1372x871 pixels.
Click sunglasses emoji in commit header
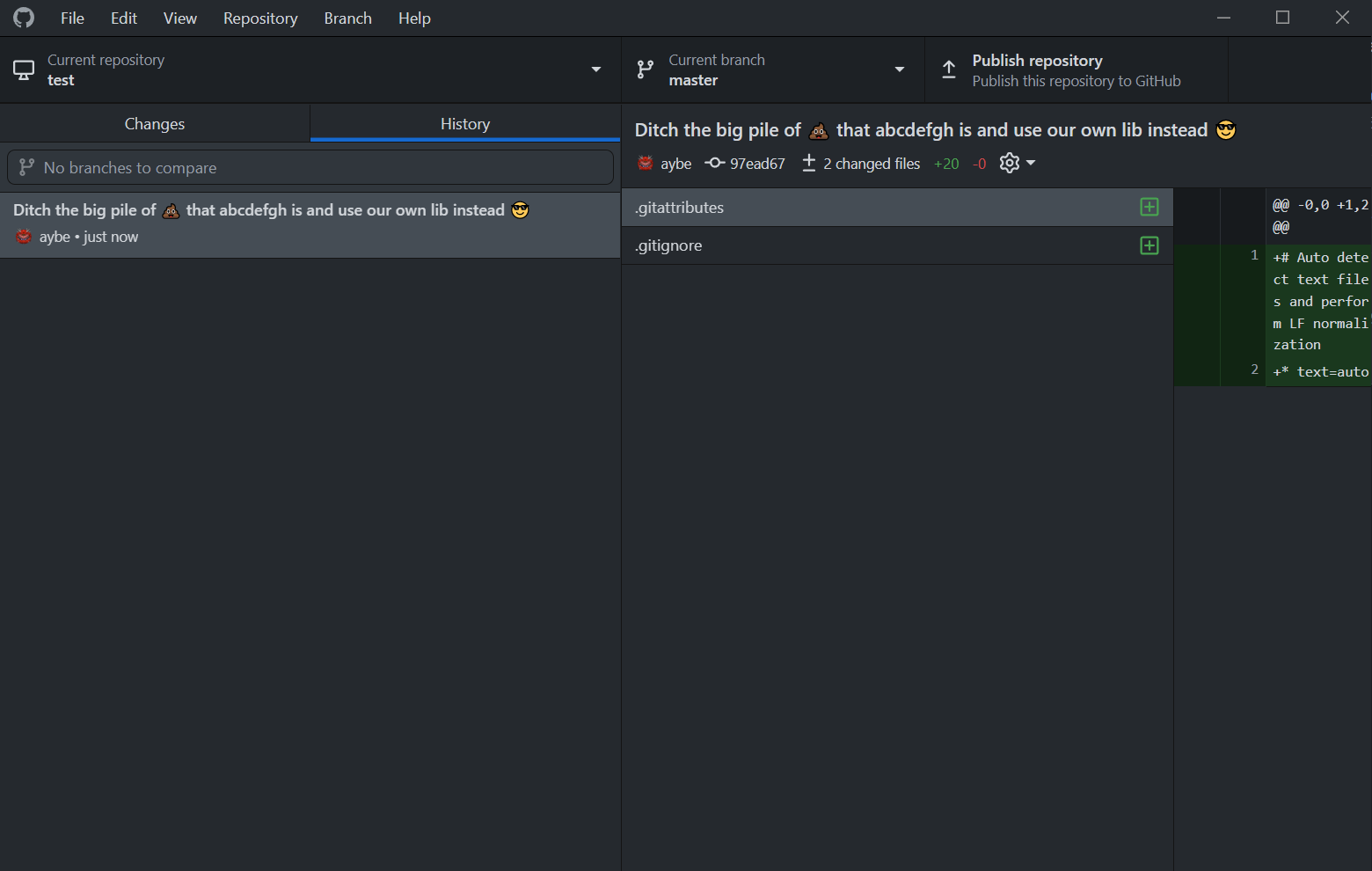pos(1226,130)
